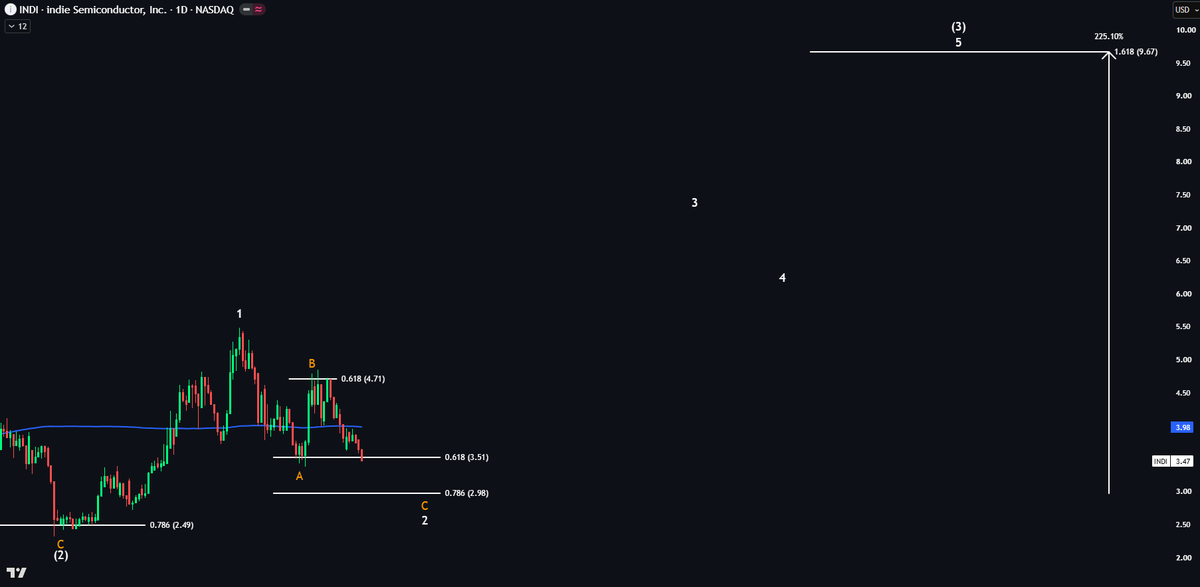
Task: Click the 2.00 price axis value
Action: [x=1184, y=557]
